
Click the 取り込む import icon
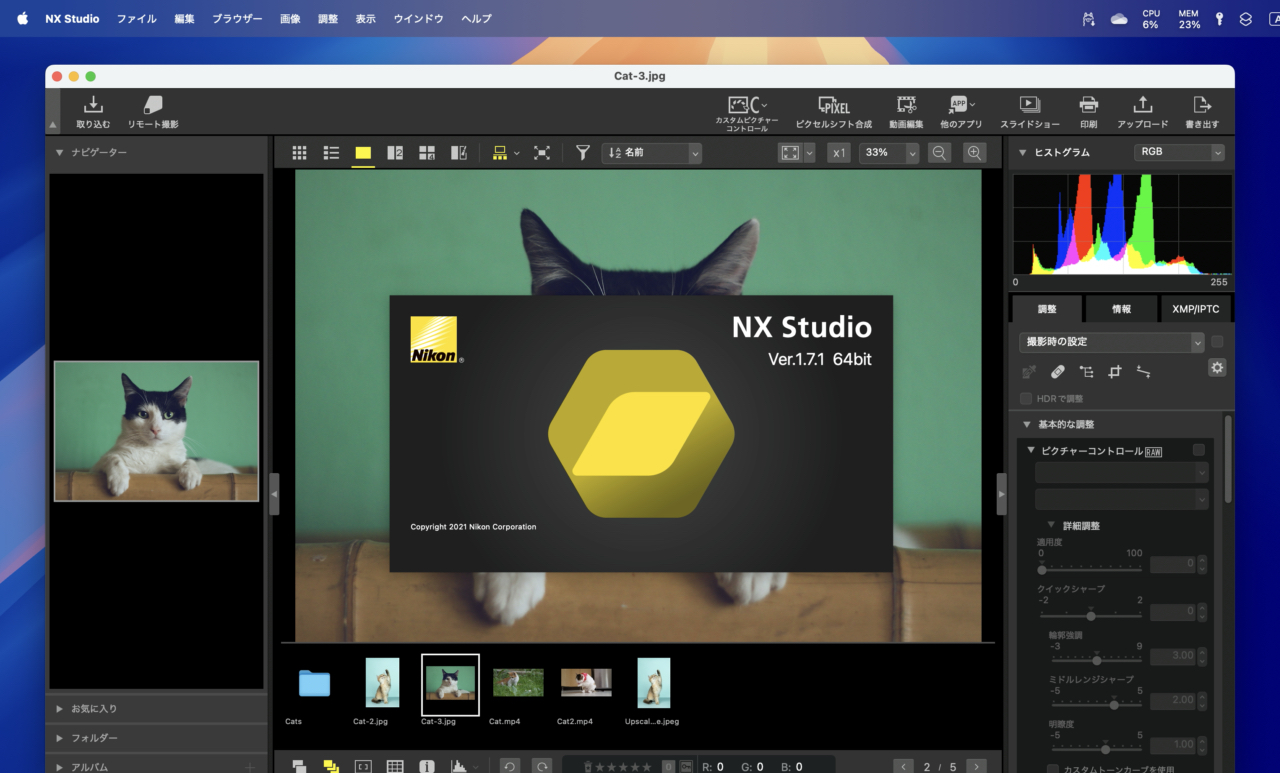(x=93, y=104)
